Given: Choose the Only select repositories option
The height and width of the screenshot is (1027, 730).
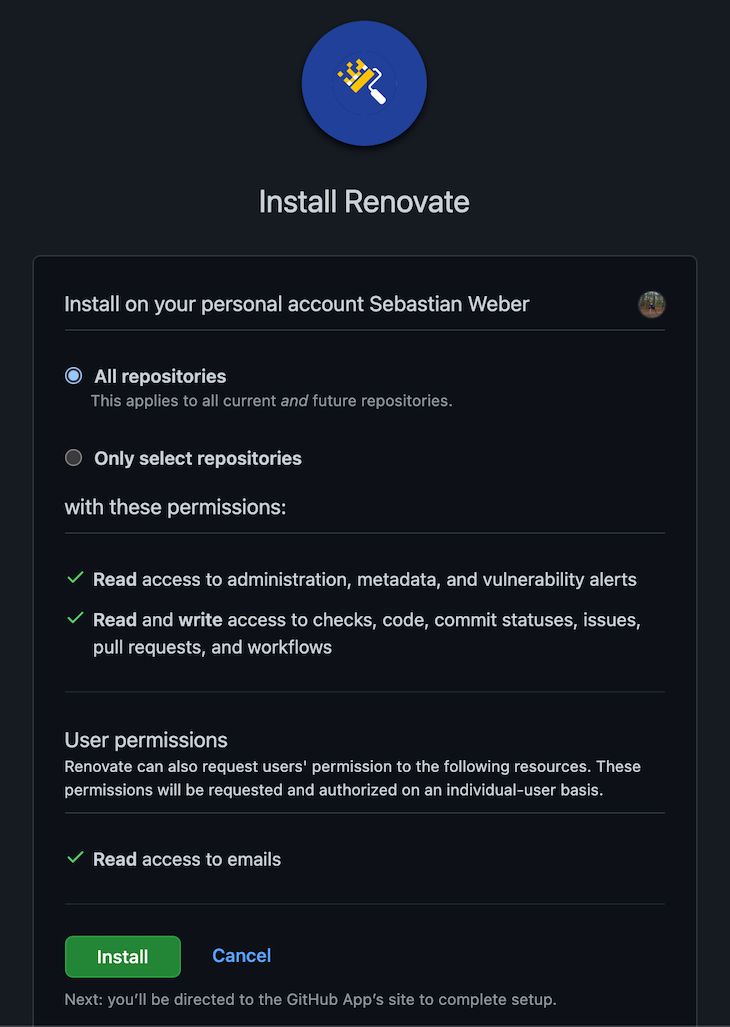Looking at the screenshot, I should tap(71, 457).
